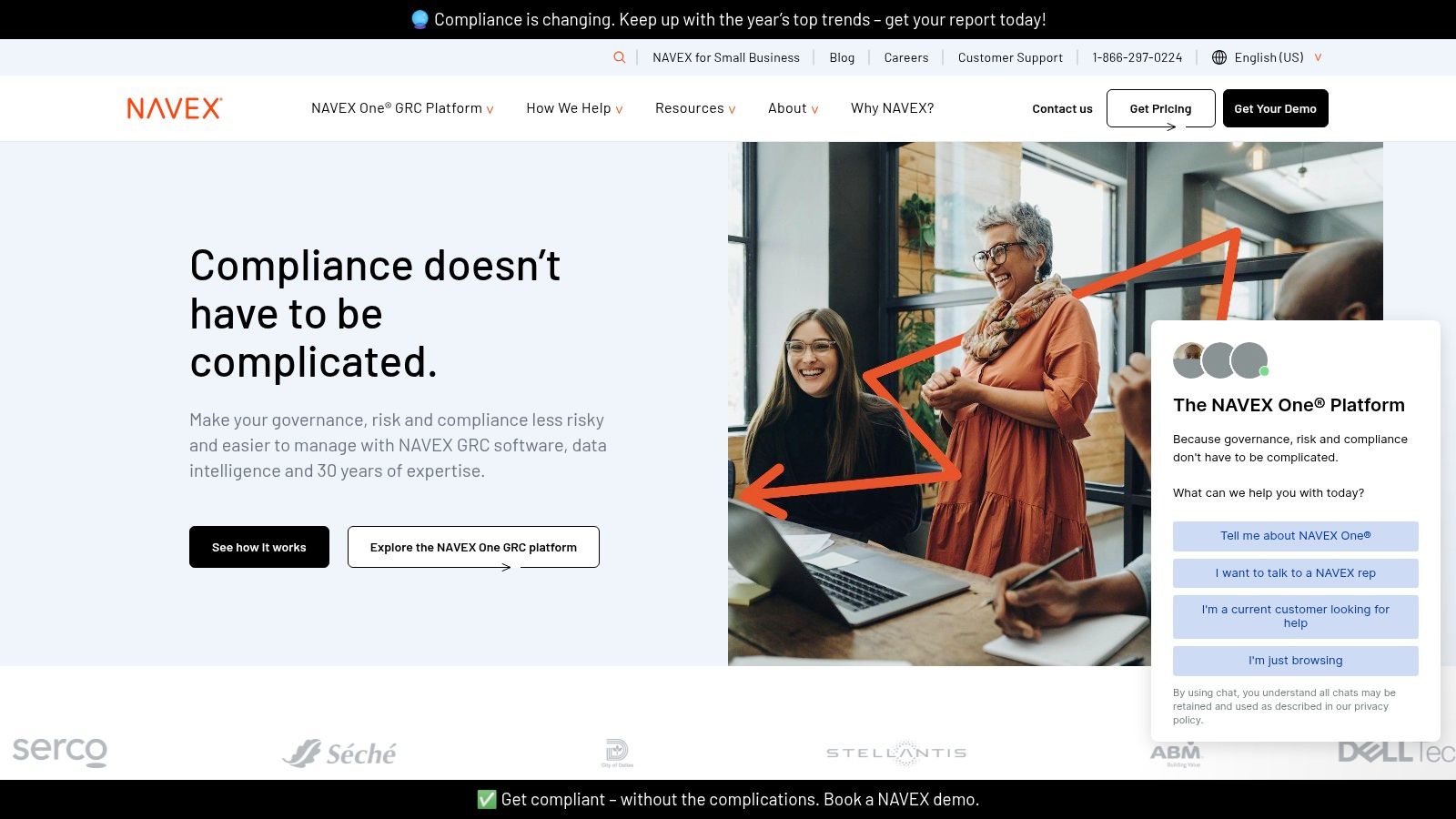Click The NAVEX One Platform chat heading
Screen dimensions: 1456x819
point(1289,405)
